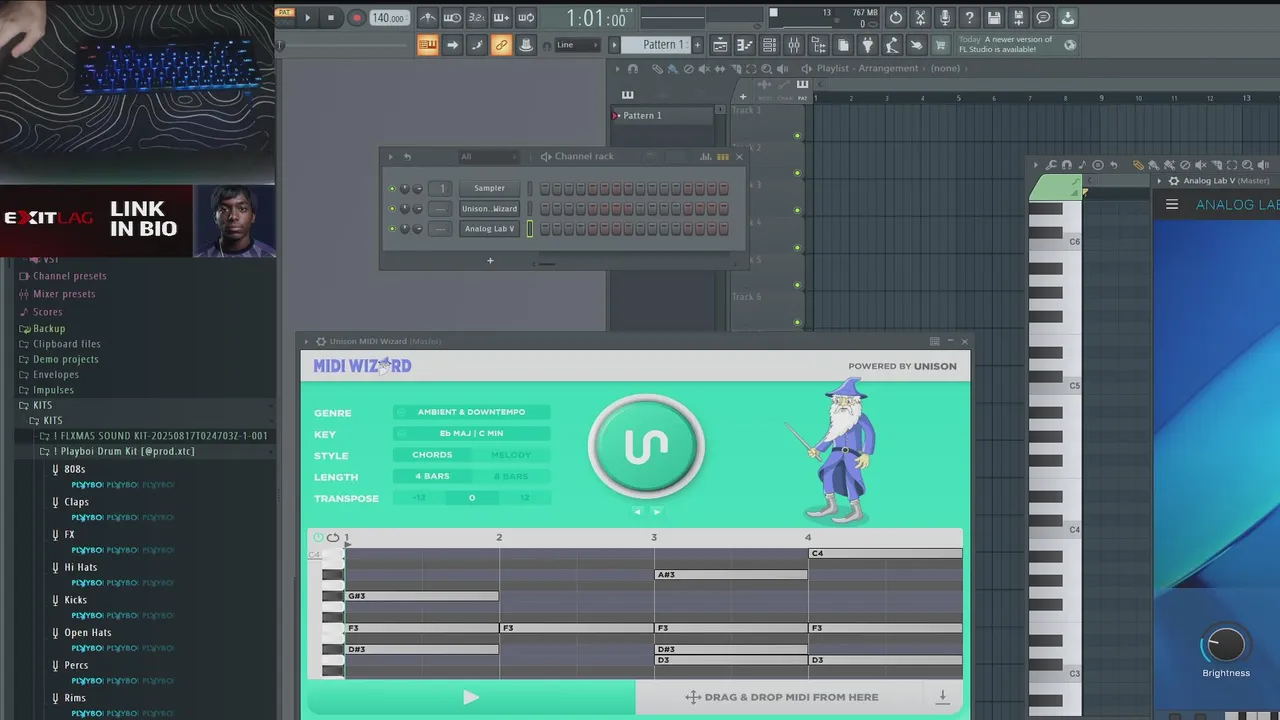
Task: Toggle the Channel rack graph editor icon
Action: pyautogui.click(x=706, y=157)
